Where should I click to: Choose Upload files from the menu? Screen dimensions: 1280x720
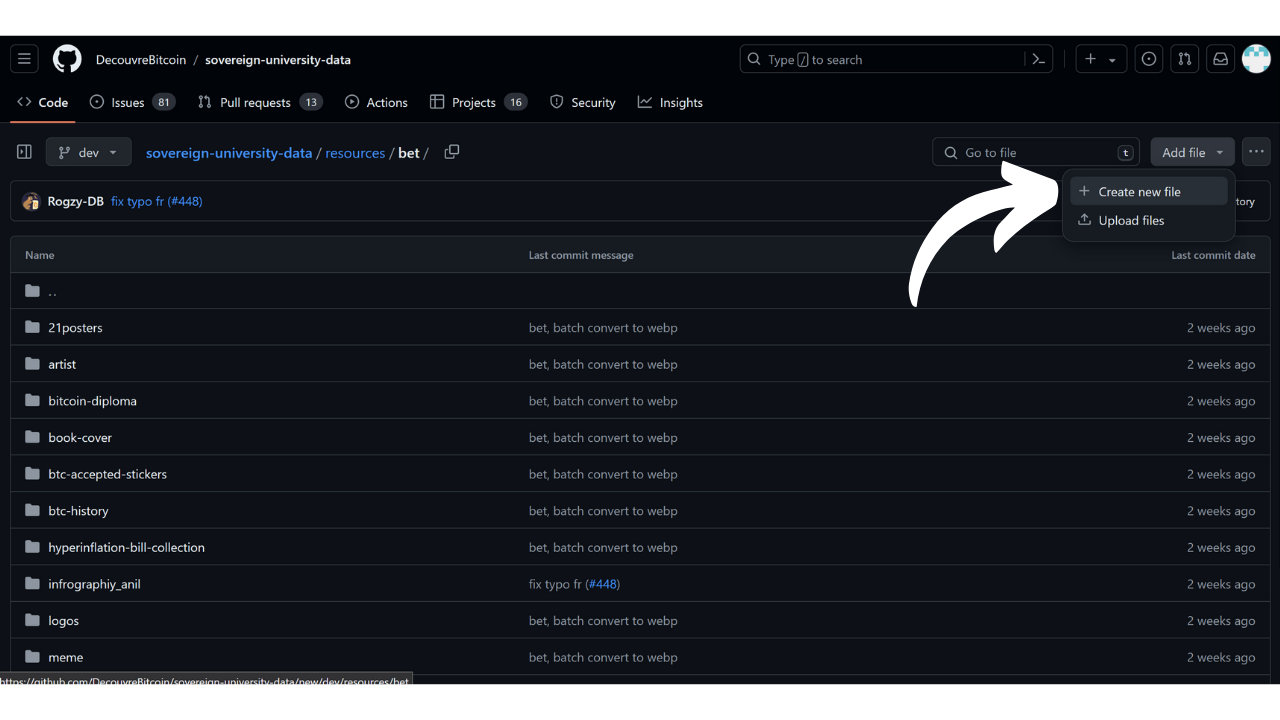(1131, 220)
